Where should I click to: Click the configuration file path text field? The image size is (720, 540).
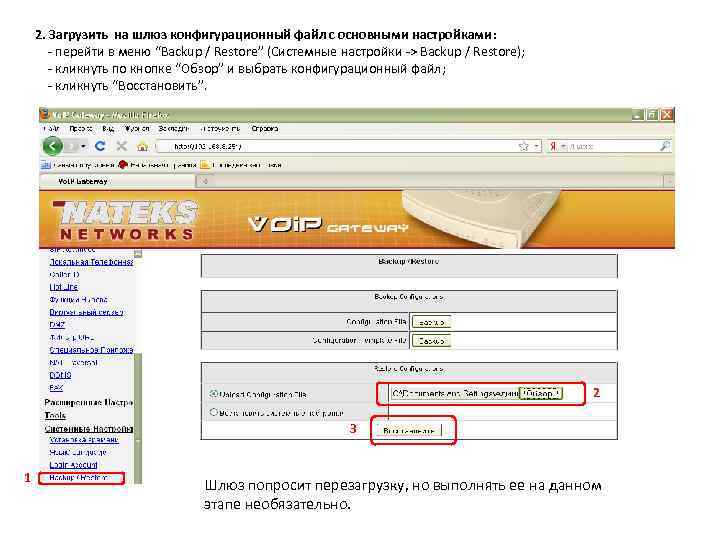[x=455, y=394]
